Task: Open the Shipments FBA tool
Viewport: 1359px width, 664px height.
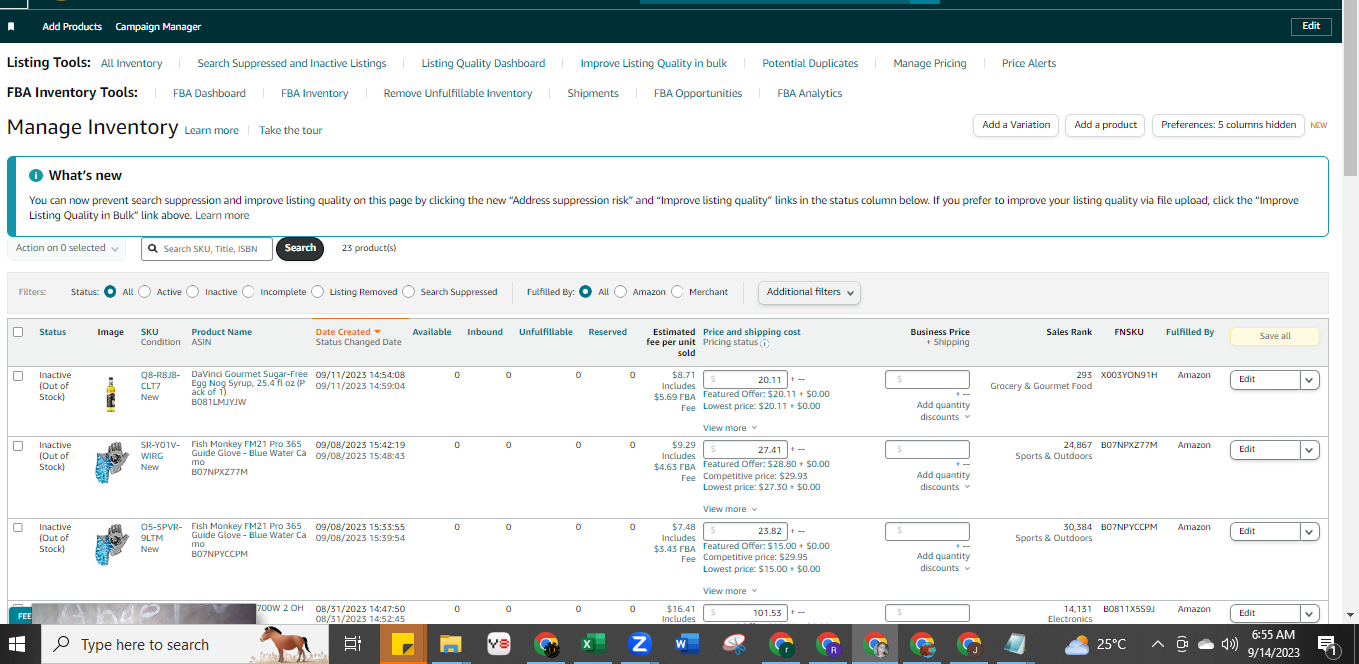Action: tap(593, 93)
